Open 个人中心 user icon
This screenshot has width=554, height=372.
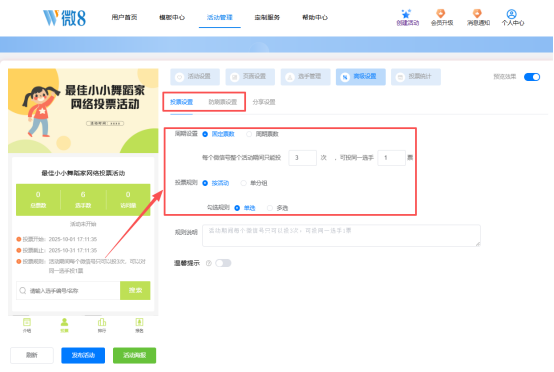512,14
